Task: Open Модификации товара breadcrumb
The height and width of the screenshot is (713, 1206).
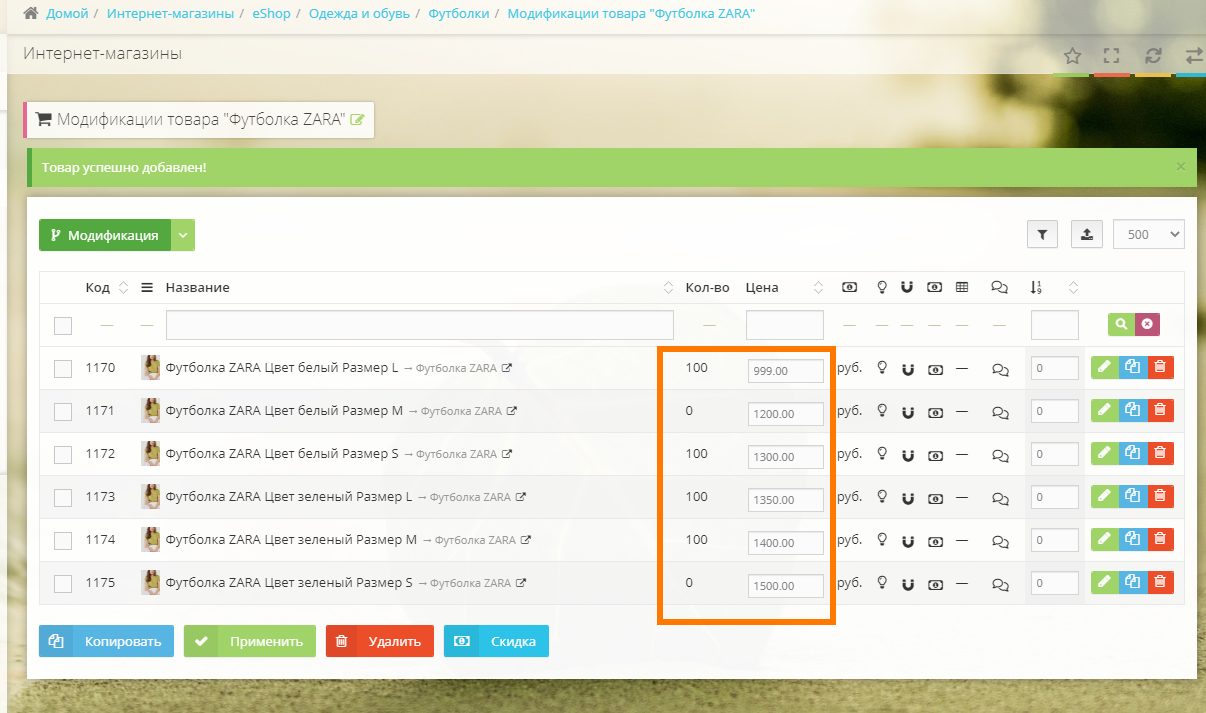Action: (x=631, y=14)
